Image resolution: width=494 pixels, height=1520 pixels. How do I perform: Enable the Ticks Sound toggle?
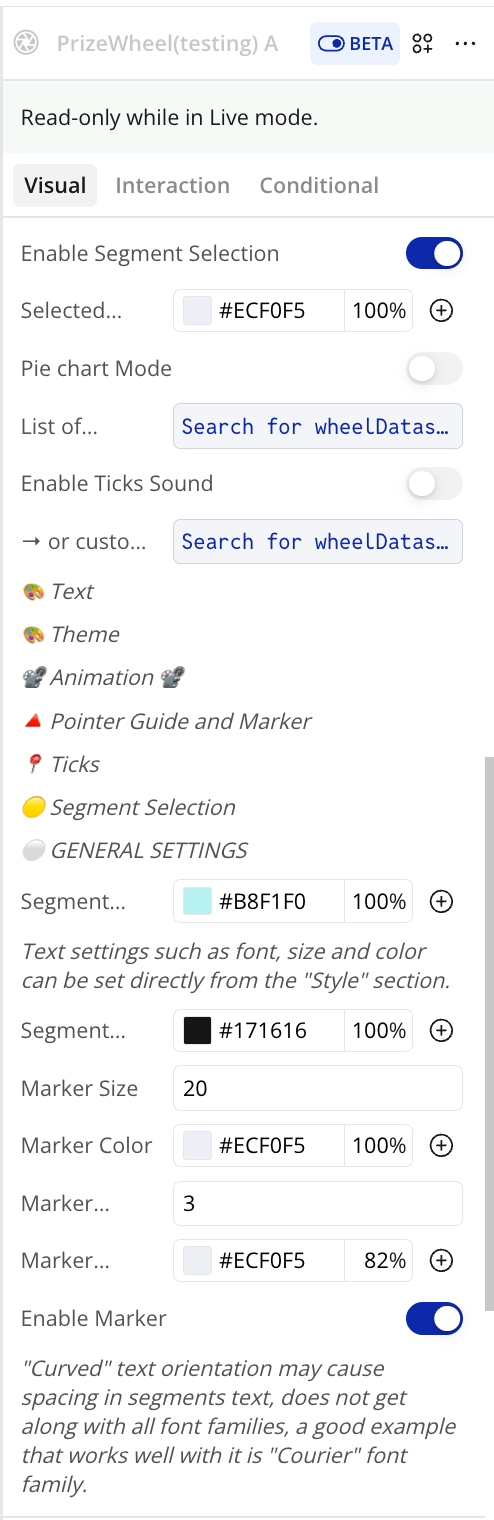pos(434,484)
